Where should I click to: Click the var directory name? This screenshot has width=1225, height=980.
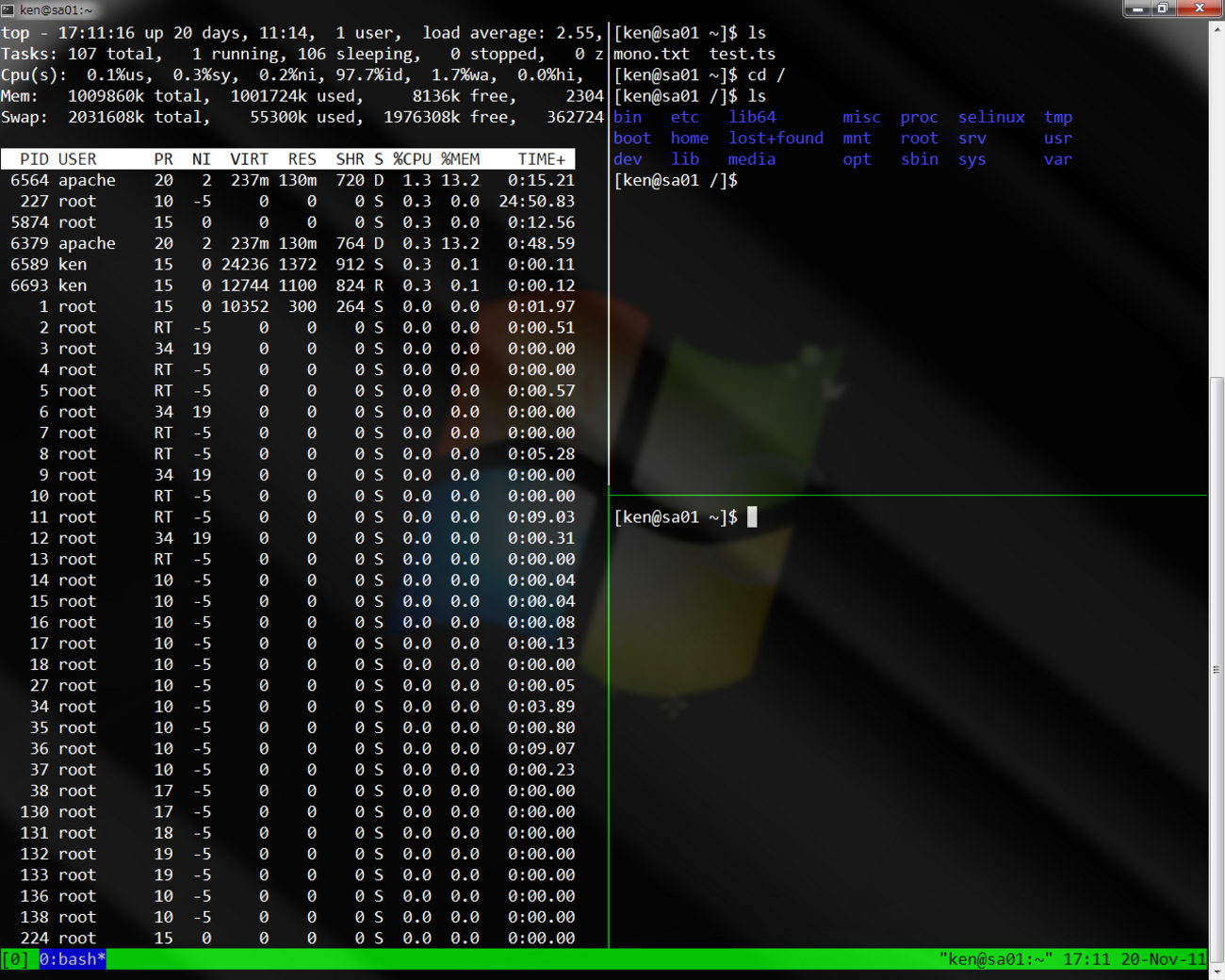coord(1058,159)
